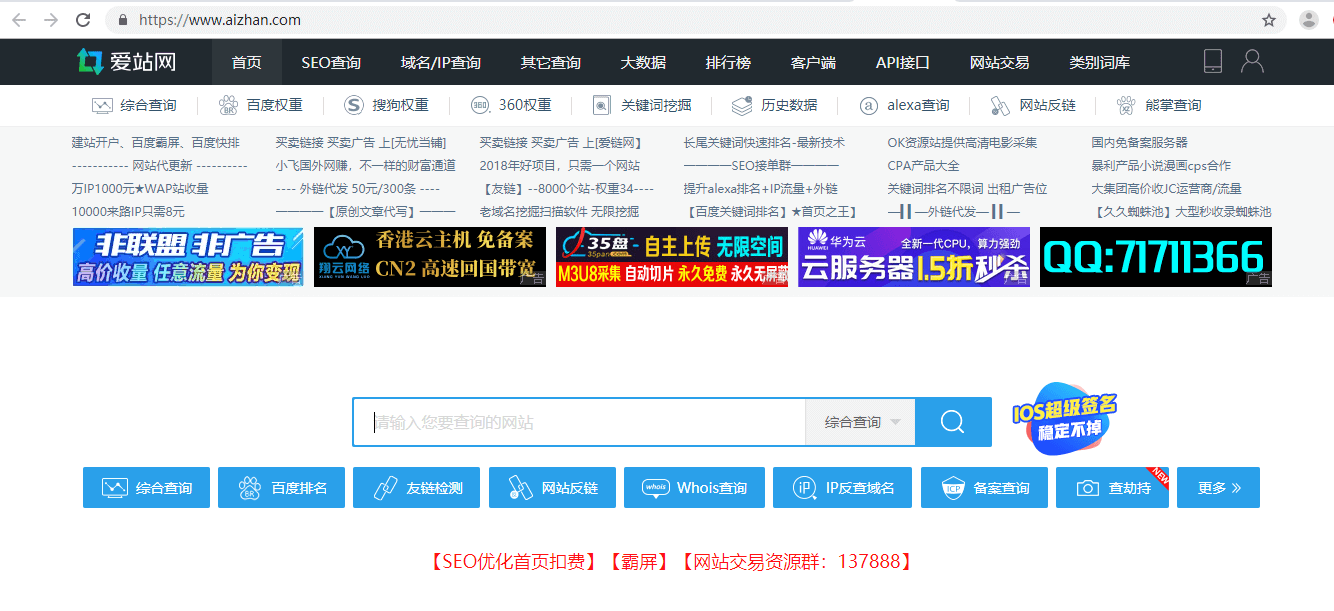
Task: Open the 非联盟 非广告 banner ad
Action: pos(188,257)
